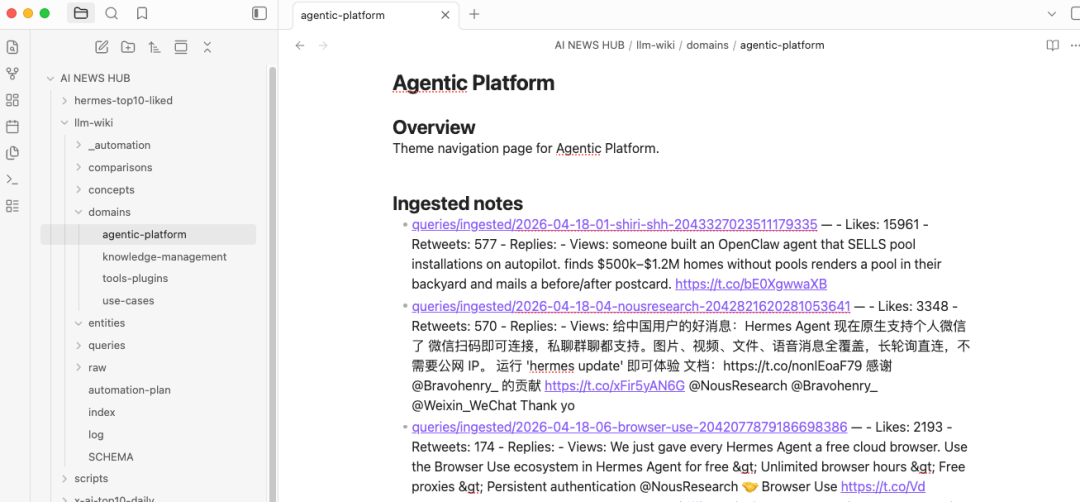Open templates copy icon in ribbon
This screenshot has height=502, width=1080.
[x=12, y=153]
